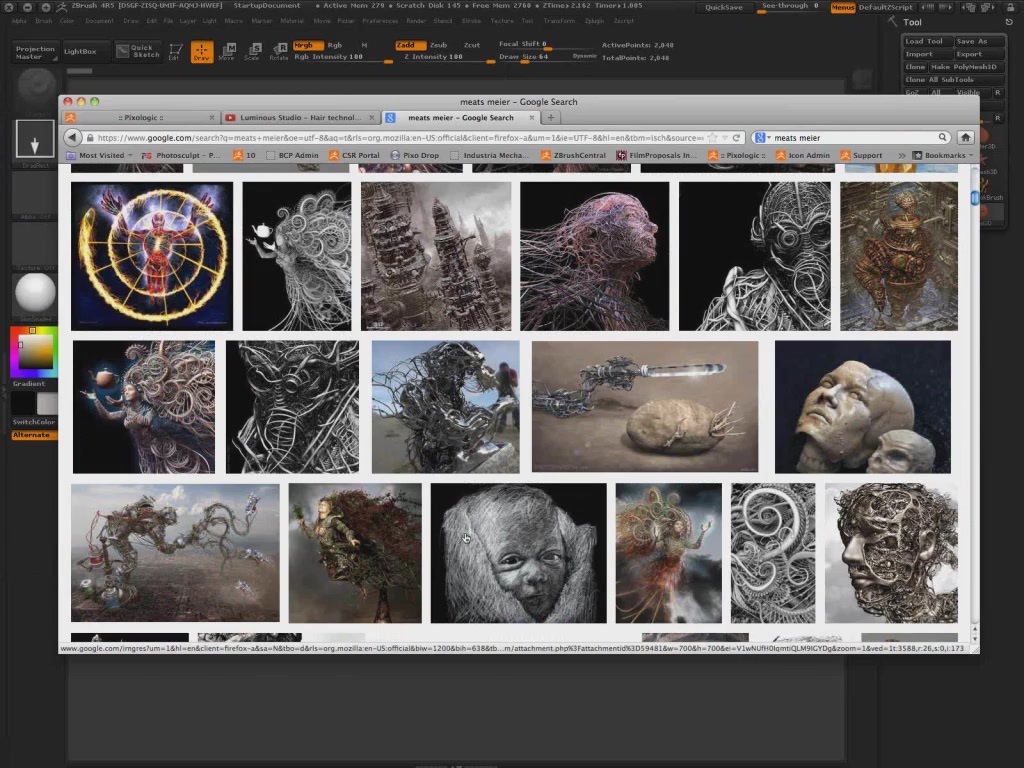
Task: Activate Draw mode in ZBrush toolbar
Action: pos(201,52)
